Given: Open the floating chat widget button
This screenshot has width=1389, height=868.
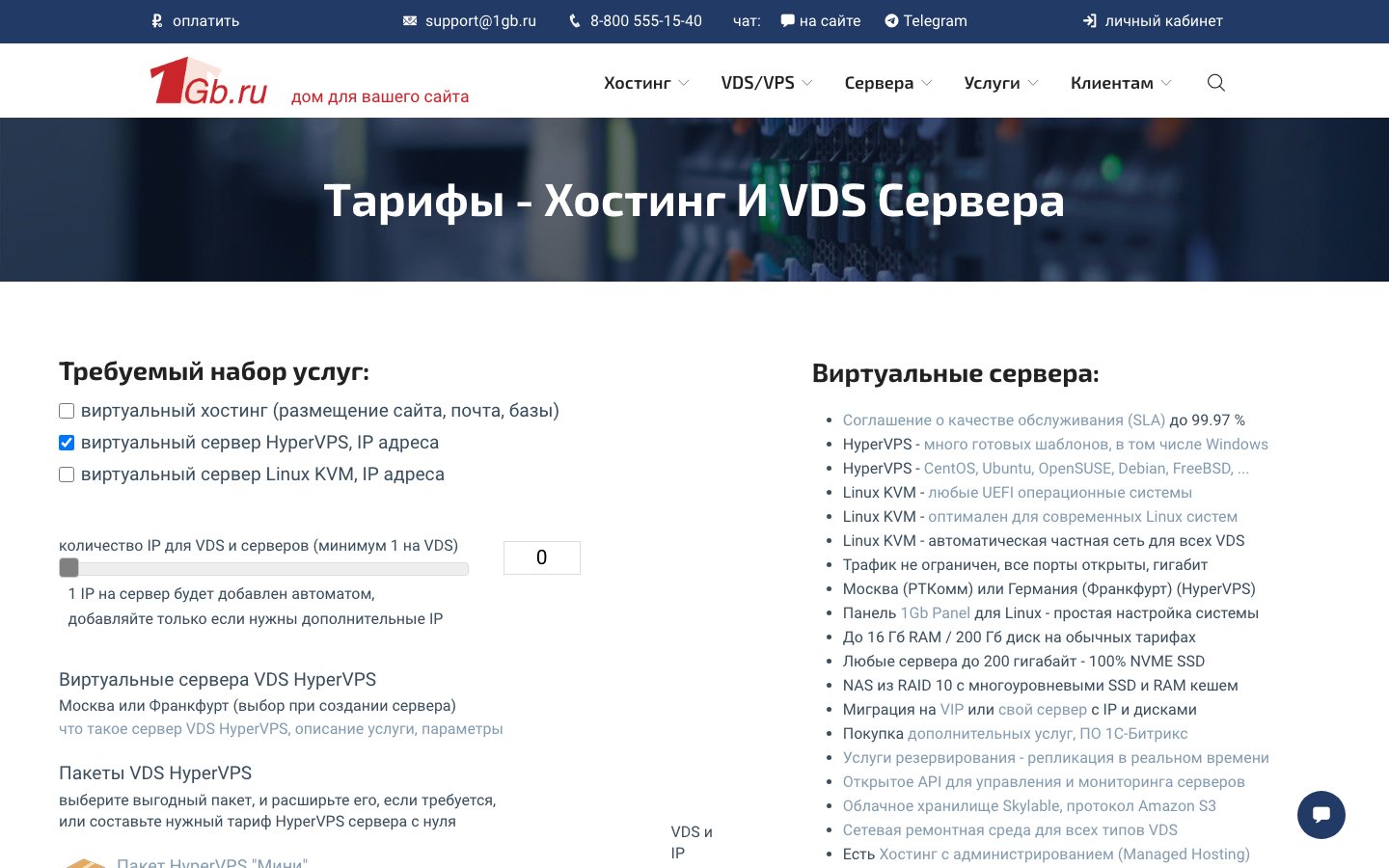Looking at the screenshot, I should (x=1321, y=815).
